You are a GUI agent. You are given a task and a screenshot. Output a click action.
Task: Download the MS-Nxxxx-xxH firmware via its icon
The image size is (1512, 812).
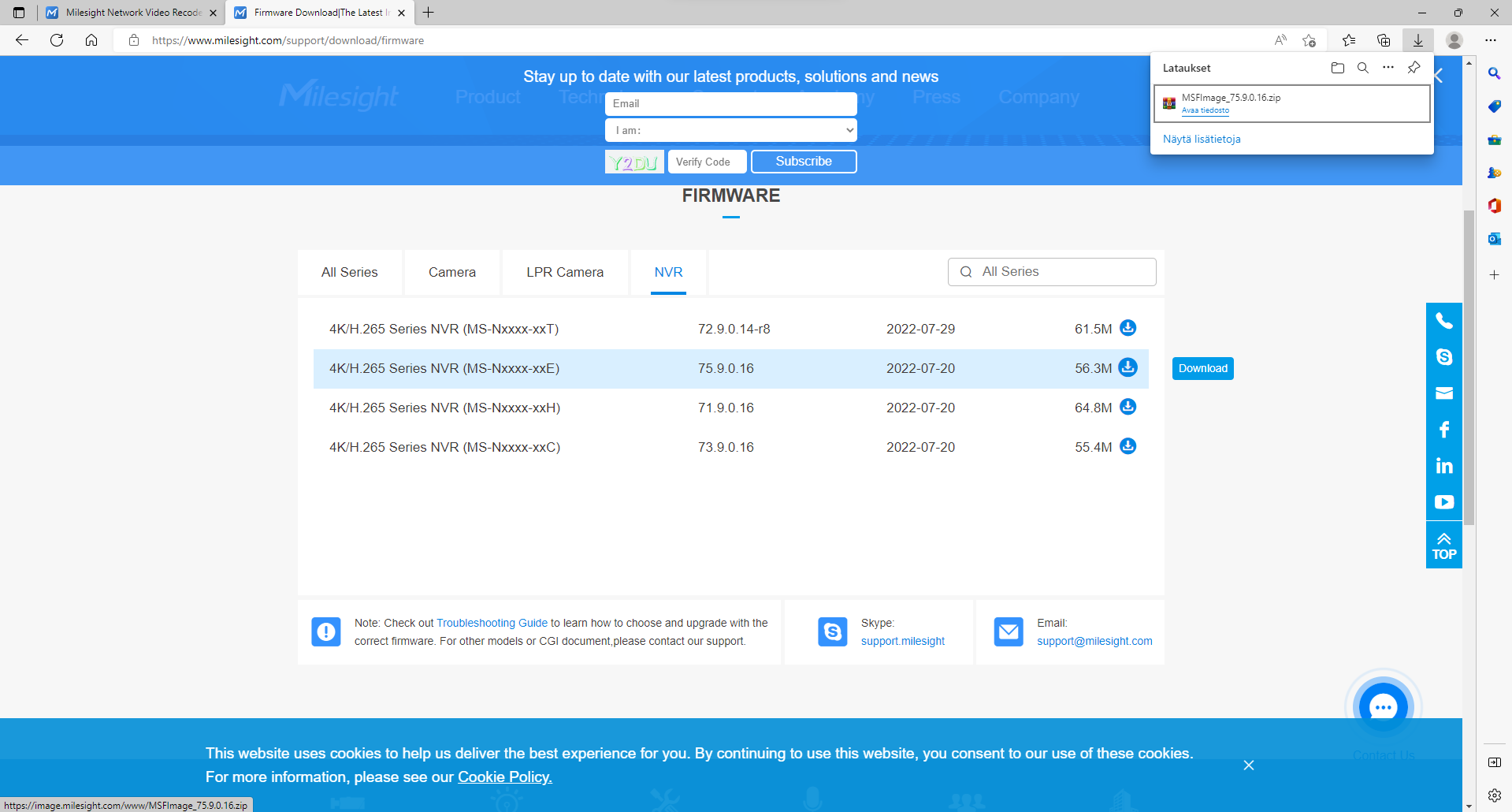1128,407
